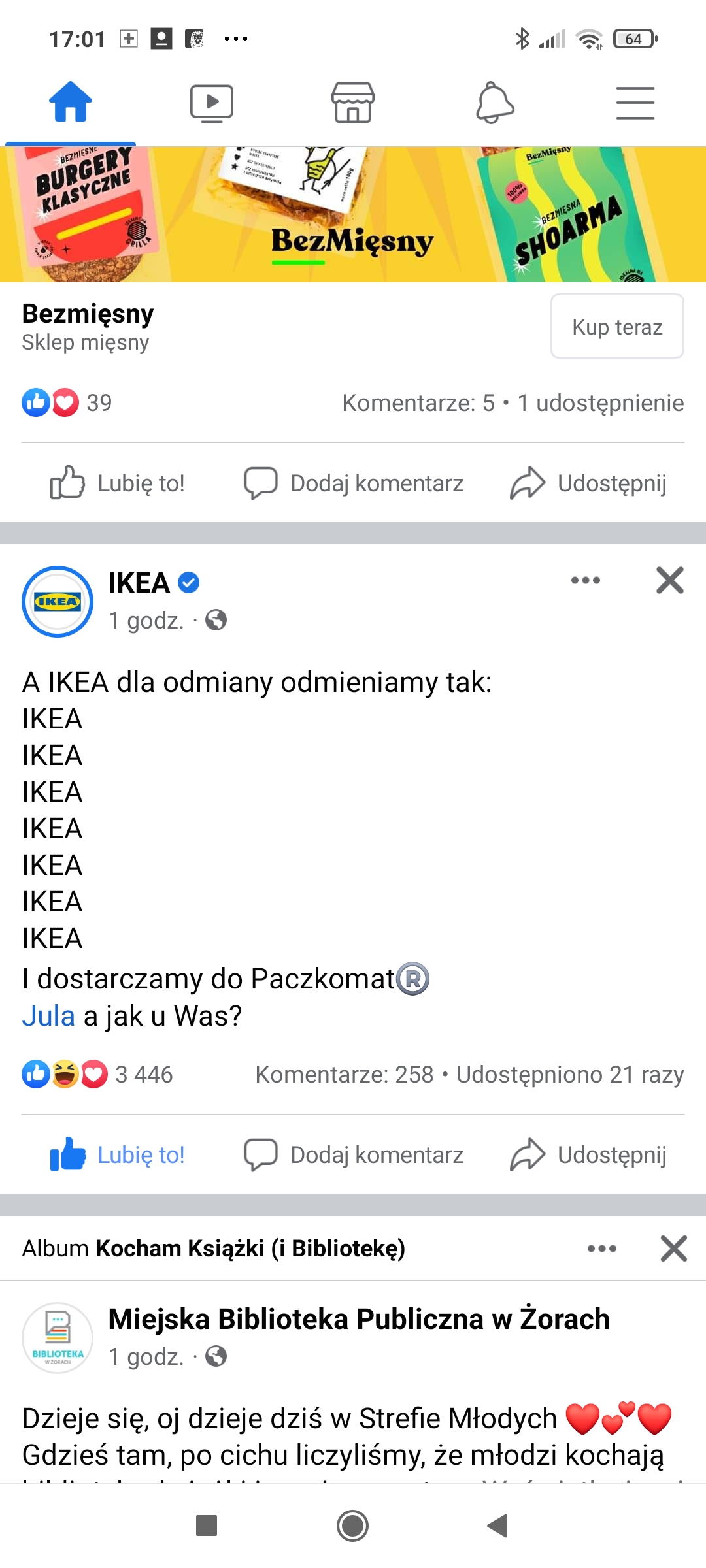Viewport: 706px width, 1568px height.
Task: Share the IKEA post
Action: coord(588,1155)
